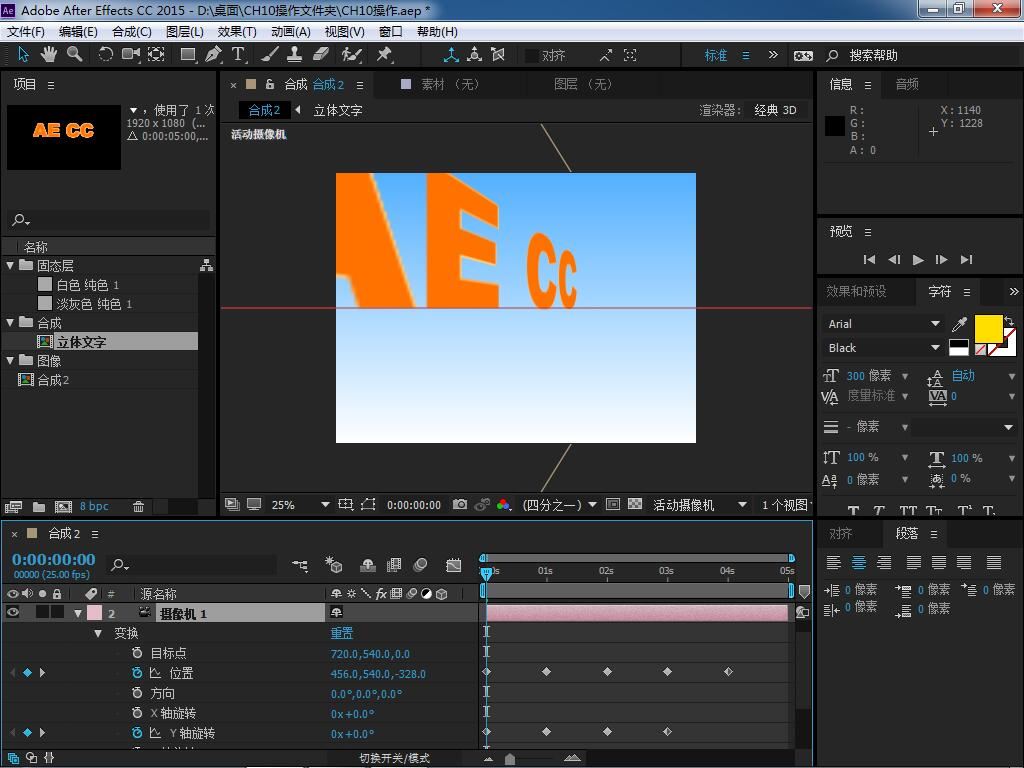The image size is (1024, 768).
Task: Create a new folder in Project panel
Action: pos(39,506)
